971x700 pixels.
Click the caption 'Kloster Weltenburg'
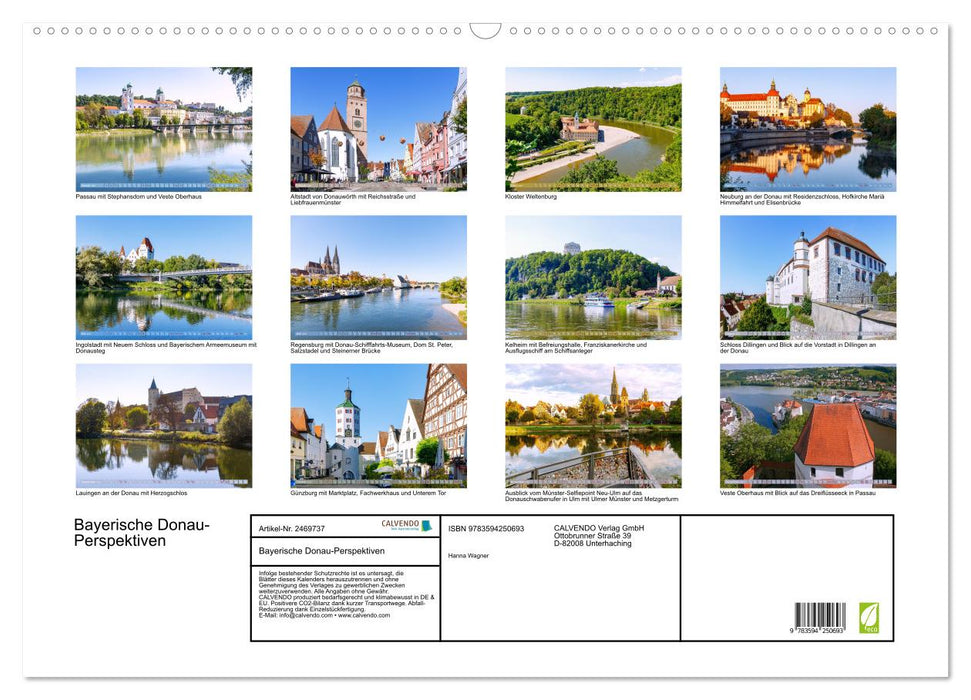[531, 197]
